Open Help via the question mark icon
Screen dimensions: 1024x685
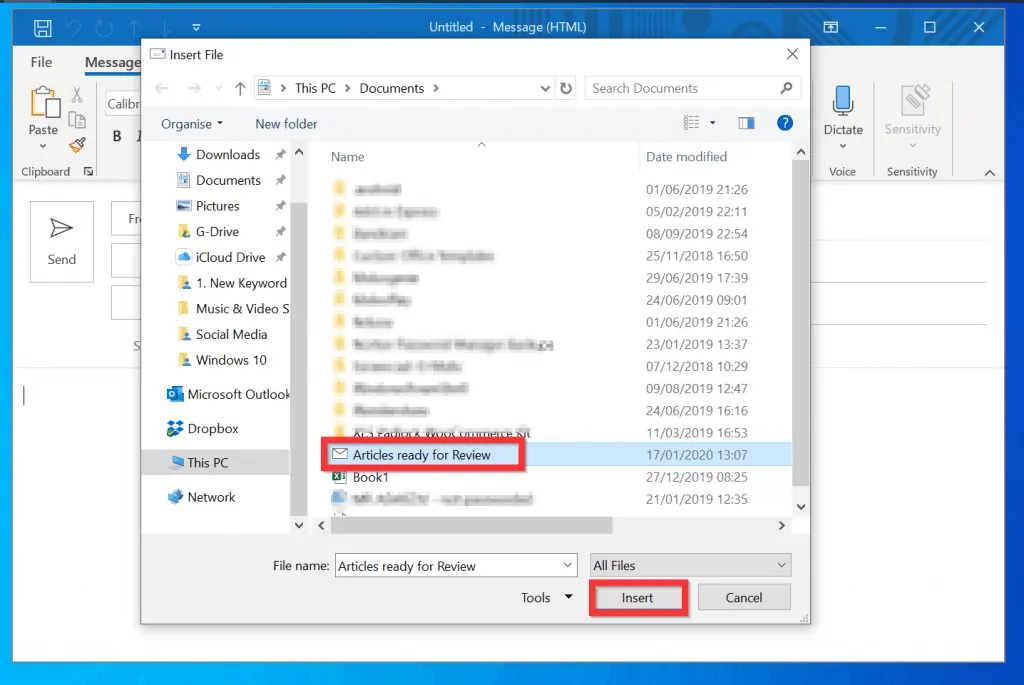785,123
